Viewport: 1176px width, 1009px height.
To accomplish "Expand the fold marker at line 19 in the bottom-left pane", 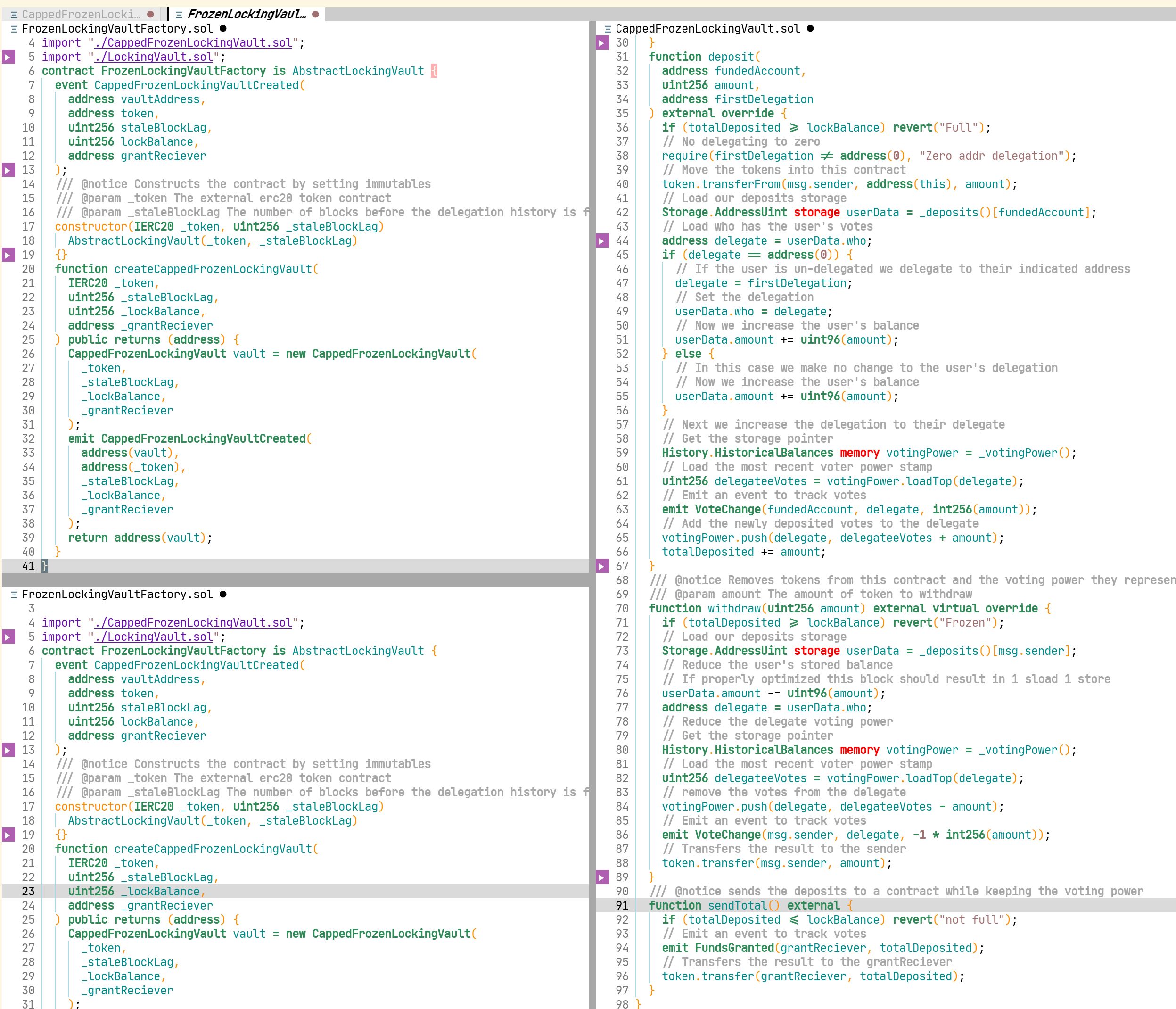I will tap(8, 835).
